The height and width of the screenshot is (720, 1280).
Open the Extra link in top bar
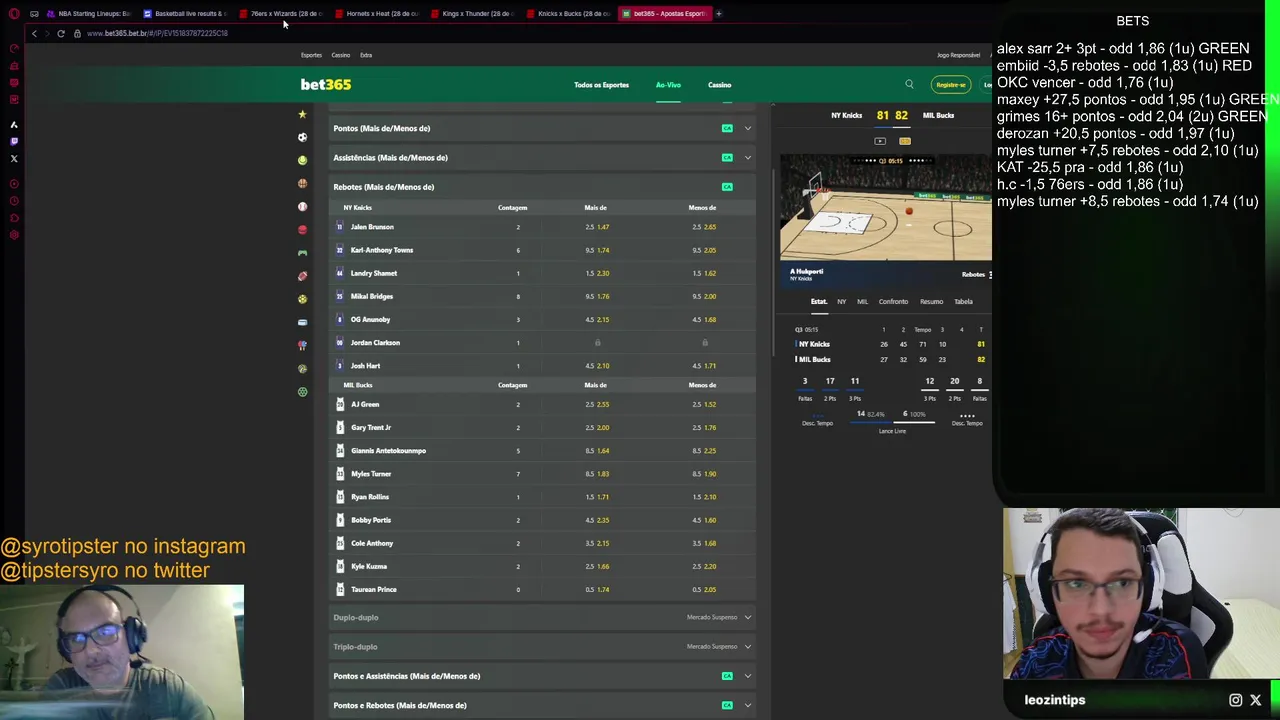[x=366, y=55]
